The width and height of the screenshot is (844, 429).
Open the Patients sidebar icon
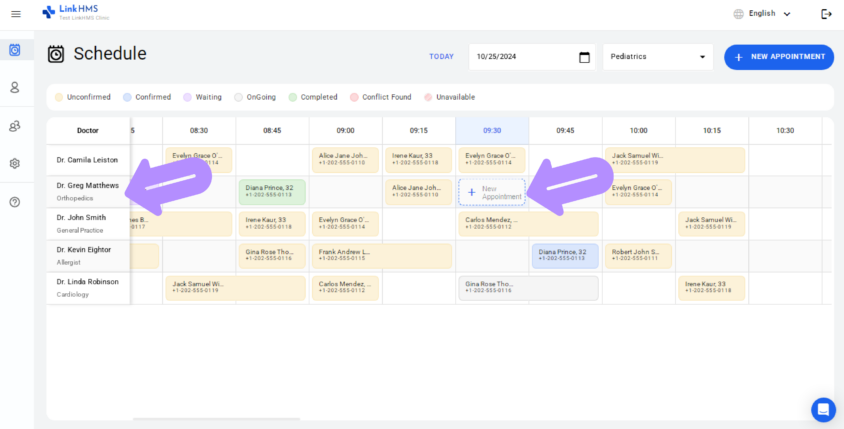pyautogui.click(x=15, y=88)
